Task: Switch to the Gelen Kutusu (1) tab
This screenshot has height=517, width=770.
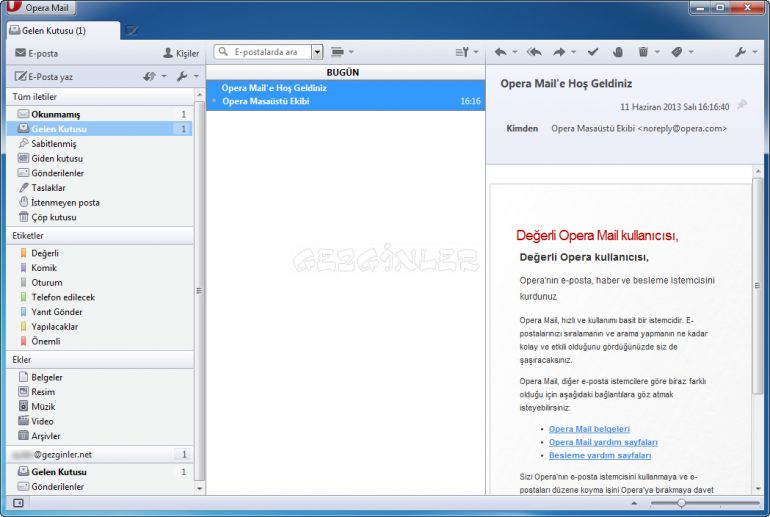Action: click(x=63, y=30)
